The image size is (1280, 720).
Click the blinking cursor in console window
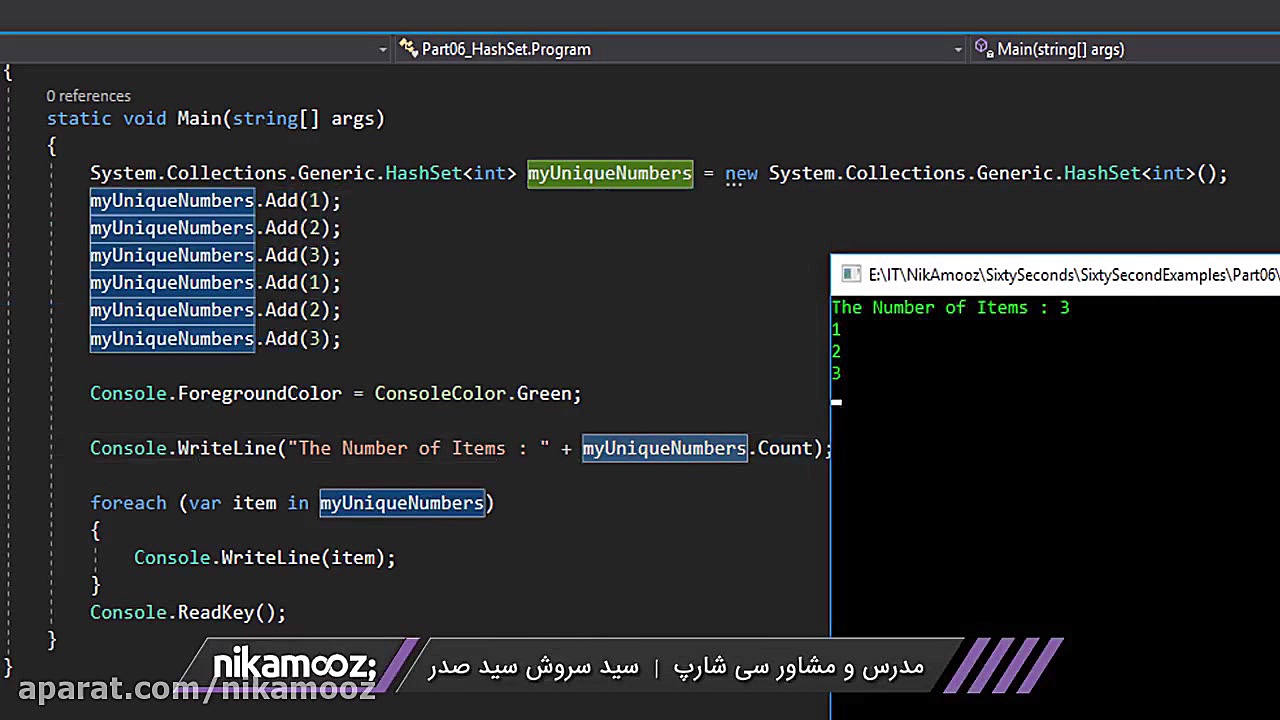(836, 402)
